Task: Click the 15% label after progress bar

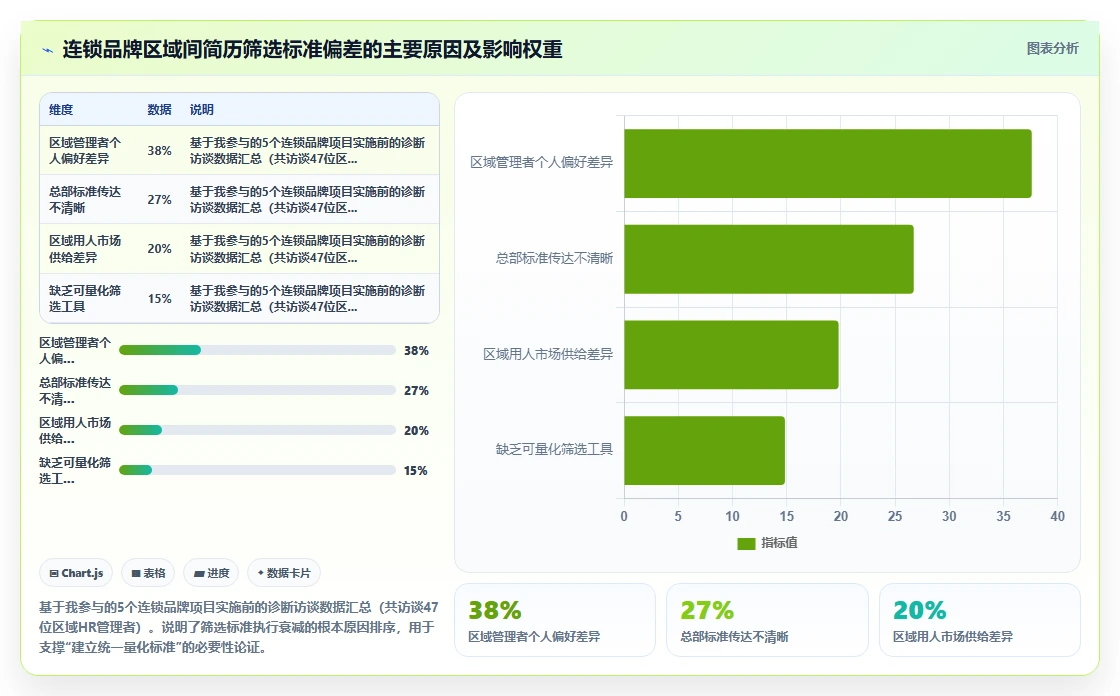Action: coord(416,471)
